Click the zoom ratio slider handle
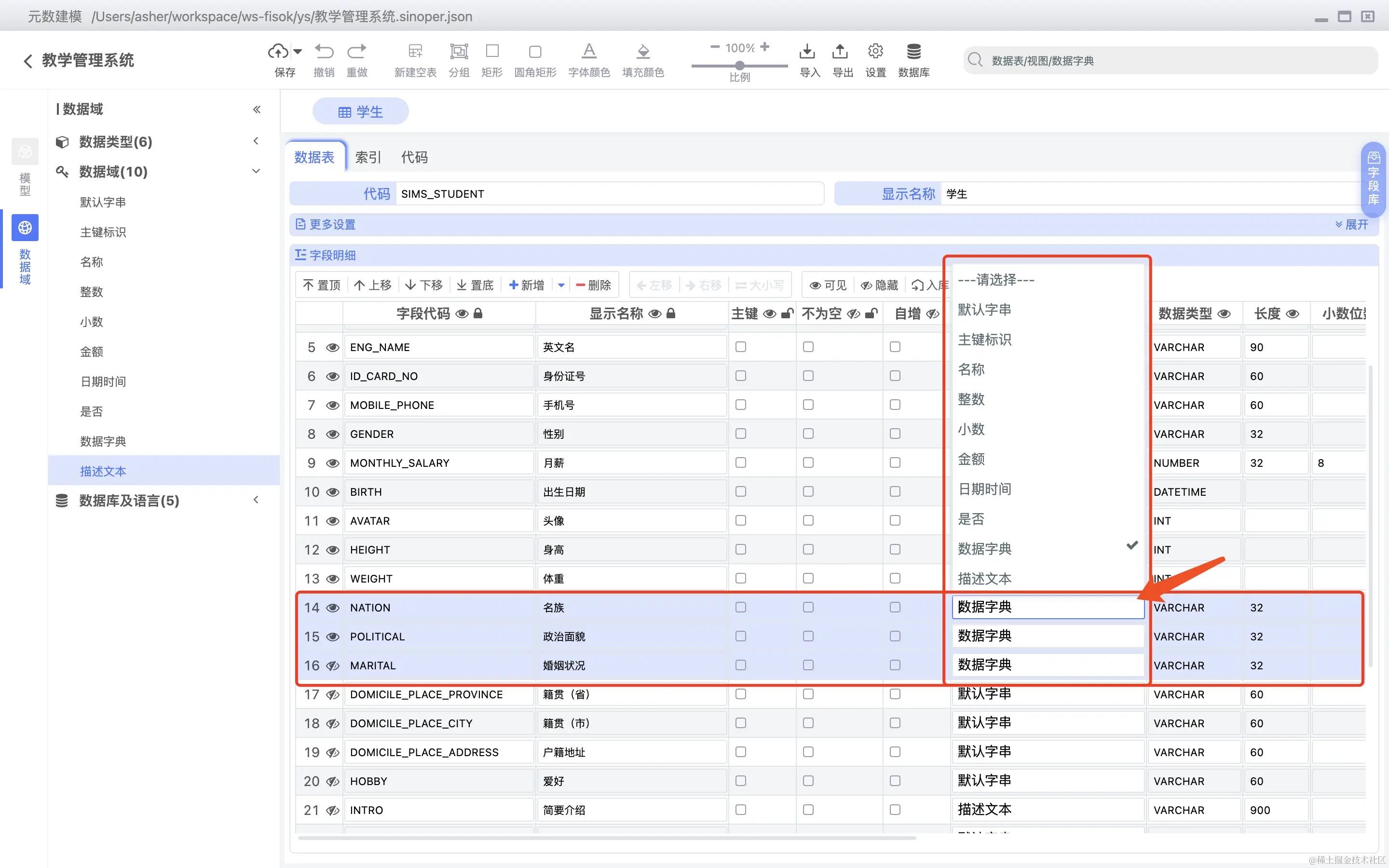 [740, 66]
